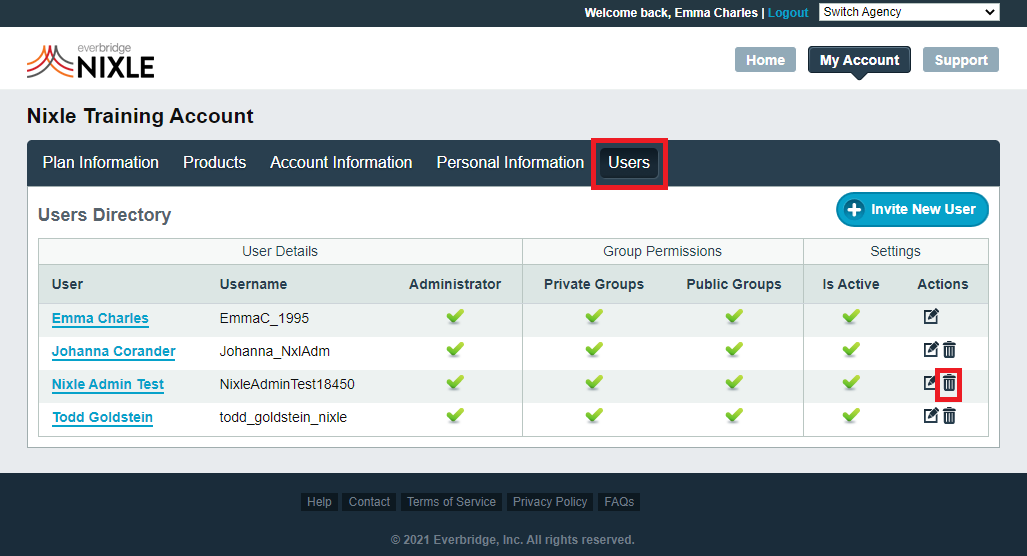Click the User Details header cell

point(280,251)
